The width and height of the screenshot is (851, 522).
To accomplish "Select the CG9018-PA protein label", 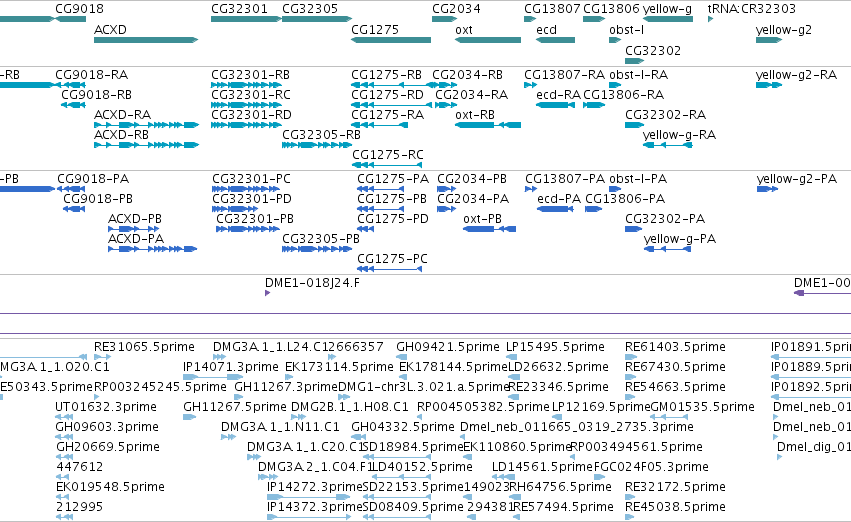I will 93,179.
